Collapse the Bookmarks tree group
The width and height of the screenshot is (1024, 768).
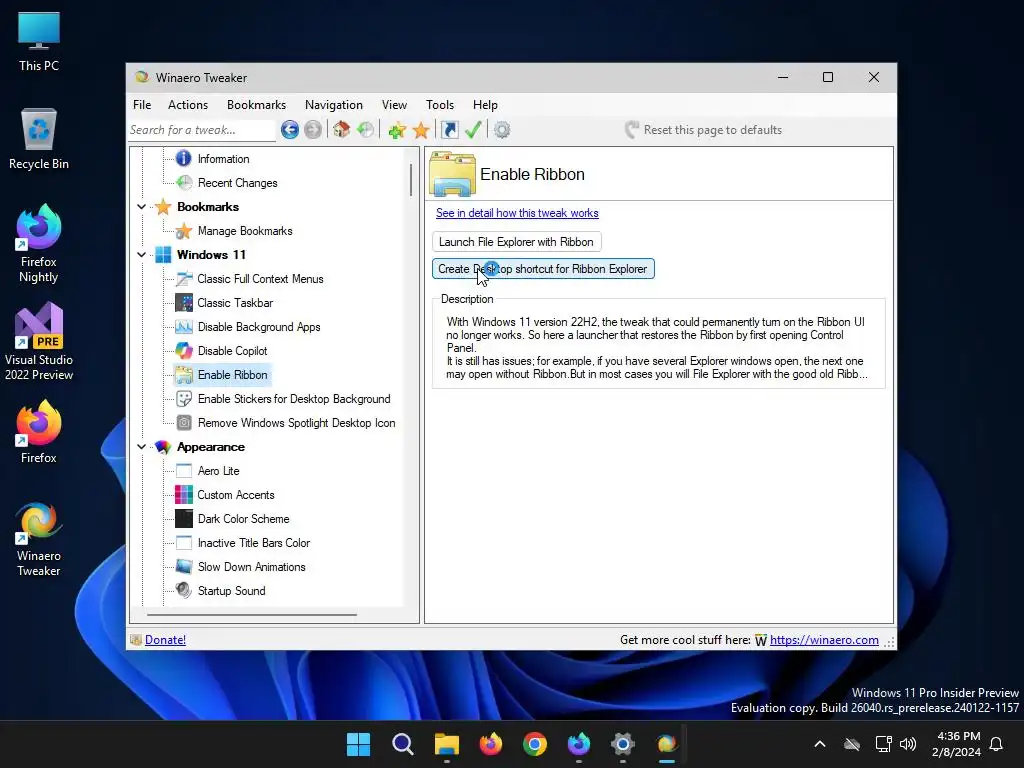pos(142,207)
